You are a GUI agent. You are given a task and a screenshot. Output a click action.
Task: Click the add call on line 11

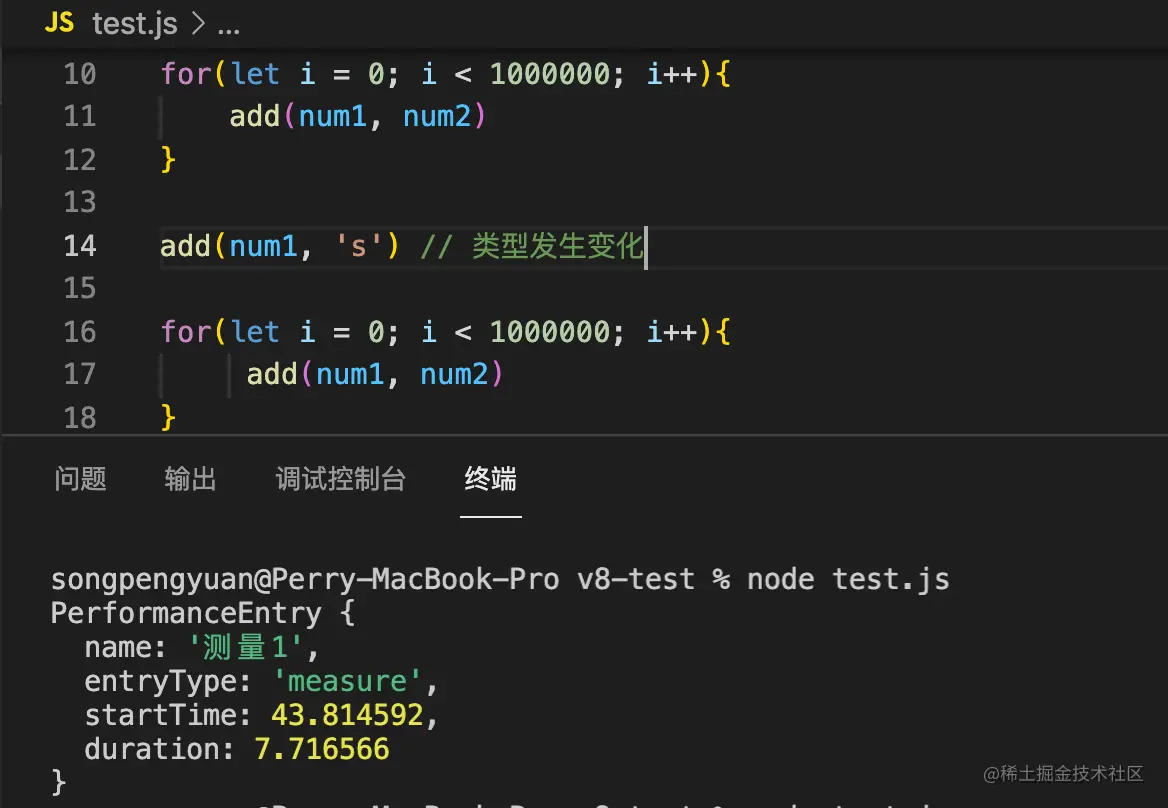(254, 116)
